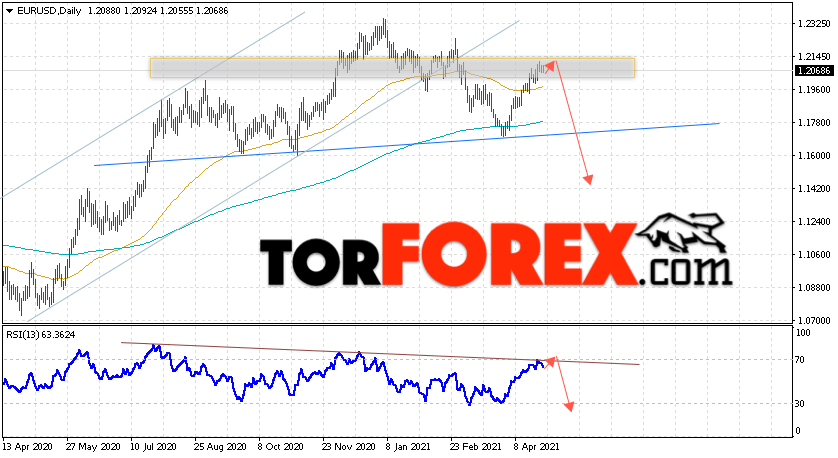838x458 pixels.
Task: Select the gray resistance zone rectangle
Action: [392, 68]
